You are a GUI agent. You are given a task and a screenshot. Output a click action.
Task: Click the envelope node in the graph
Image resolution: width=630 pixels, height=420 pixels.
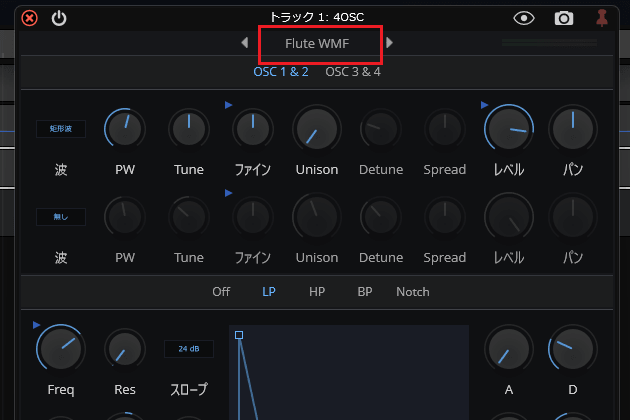click(x=239, y=335)
